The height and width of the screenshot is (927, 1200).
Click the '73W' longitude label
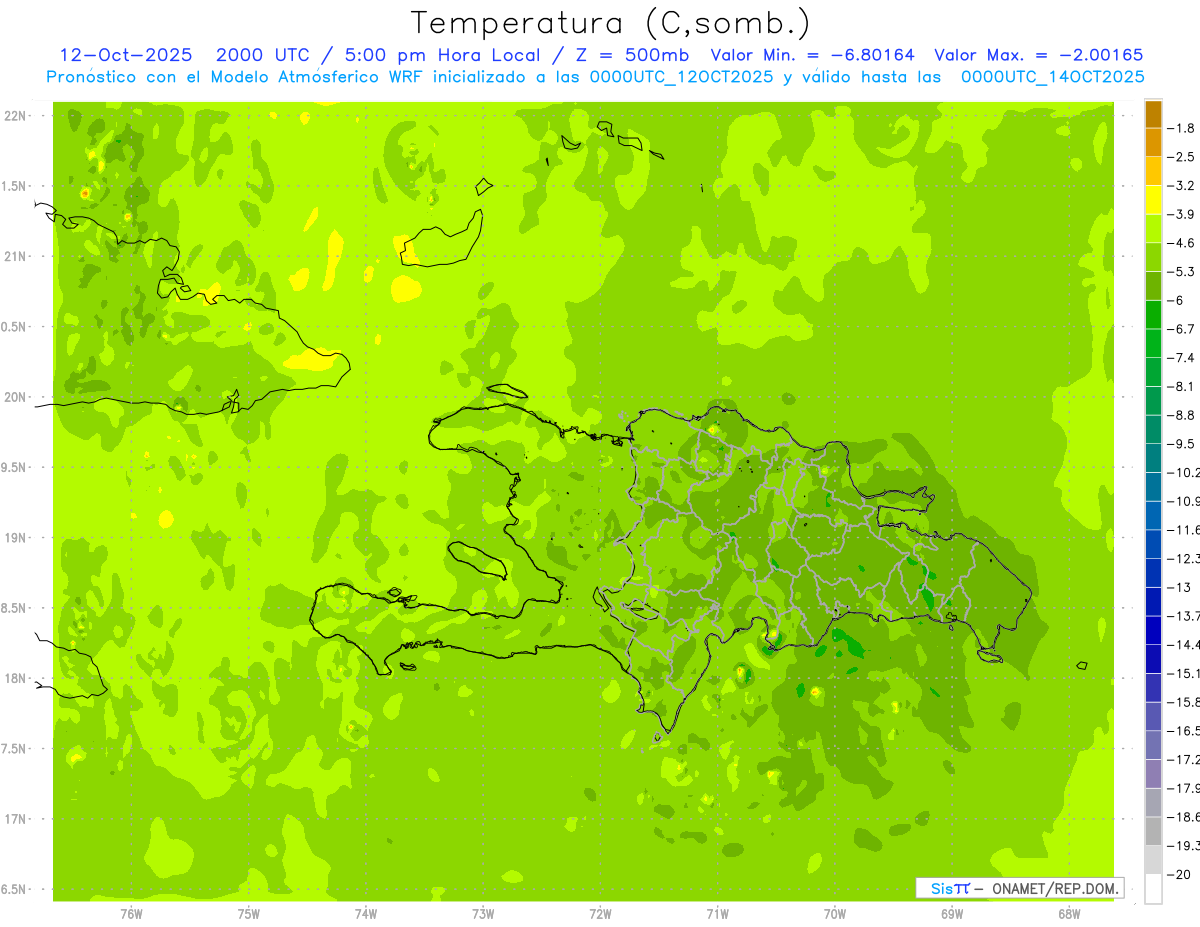(x=483, y=913)
